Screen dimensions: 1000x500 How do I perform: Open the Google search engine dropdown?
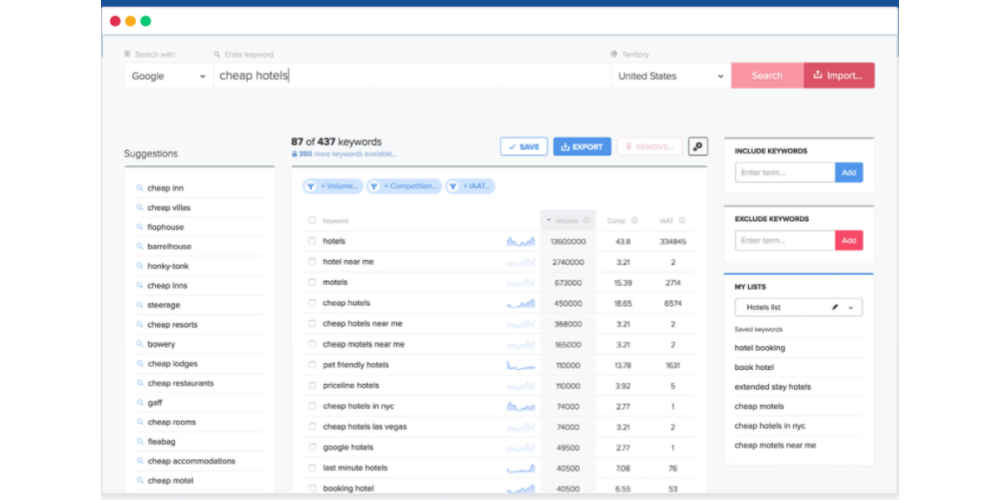click(x=167, y=76)
